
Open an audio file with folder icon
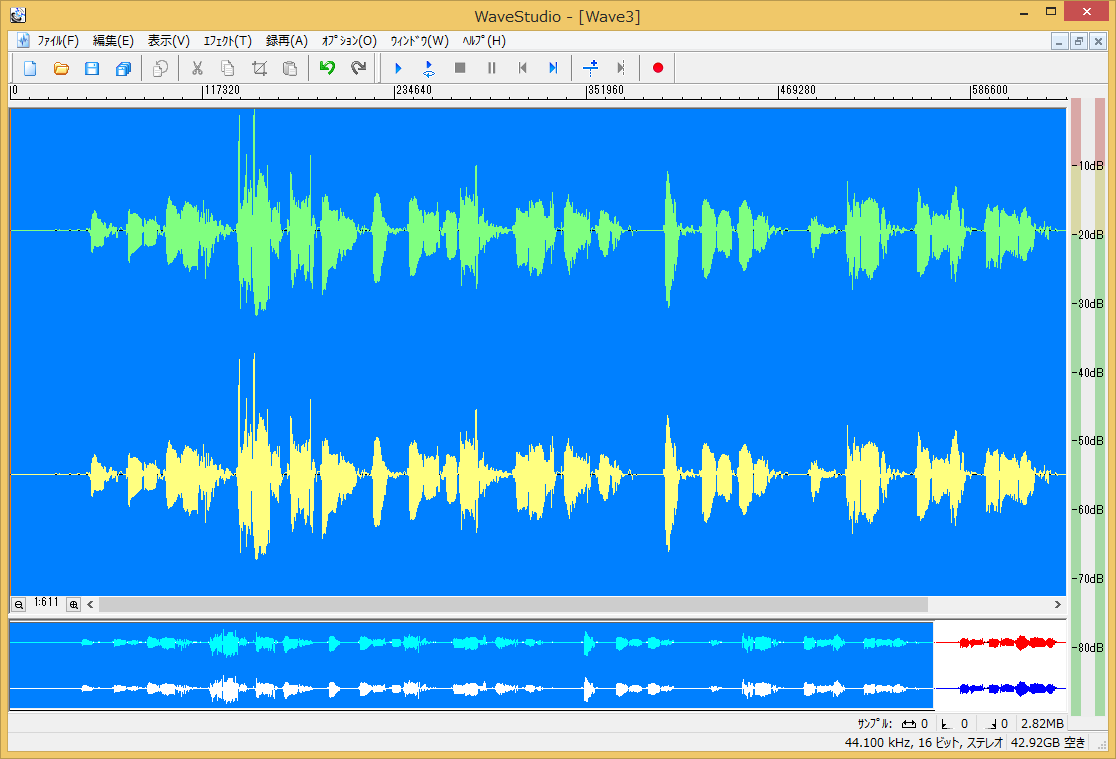coord(61,68)
